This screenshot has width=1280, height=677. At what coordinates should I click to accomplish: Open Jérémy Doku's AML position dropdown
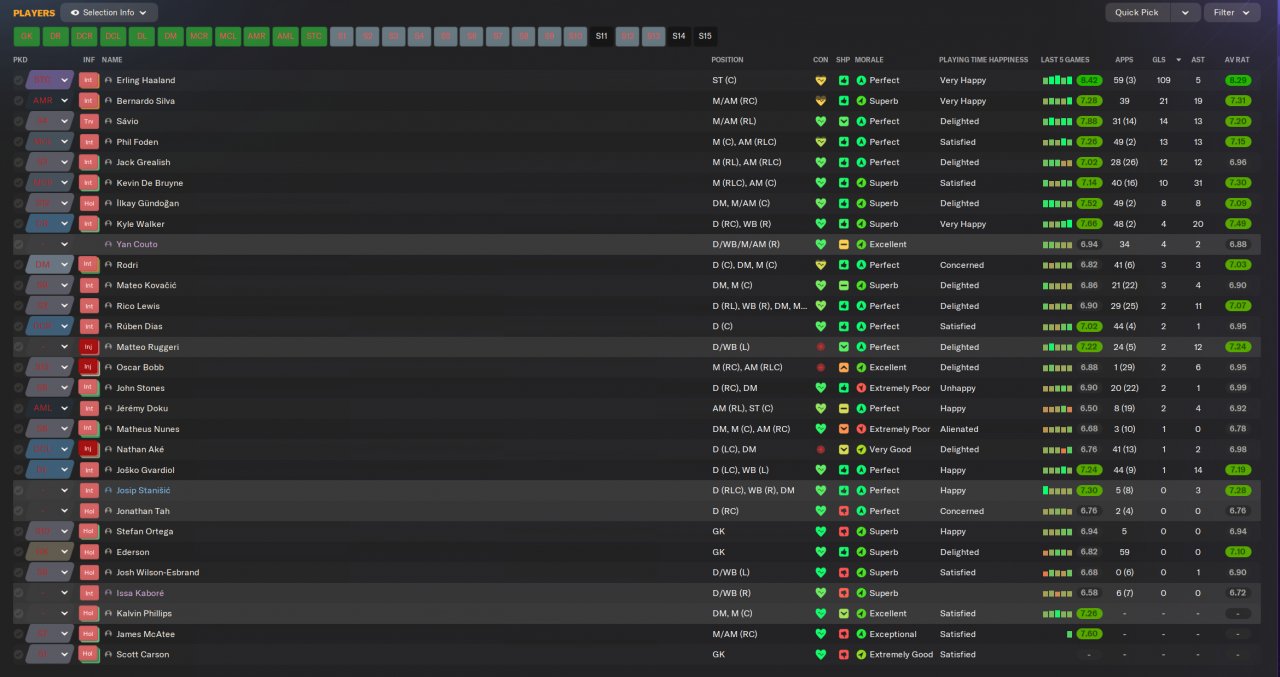tap(50, 408)
